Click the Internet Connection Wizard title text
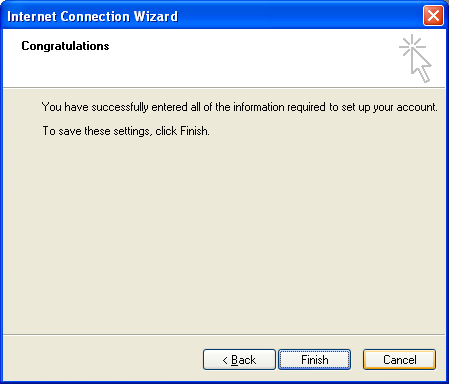The image size is (449, 384). [x=92, y=16]
